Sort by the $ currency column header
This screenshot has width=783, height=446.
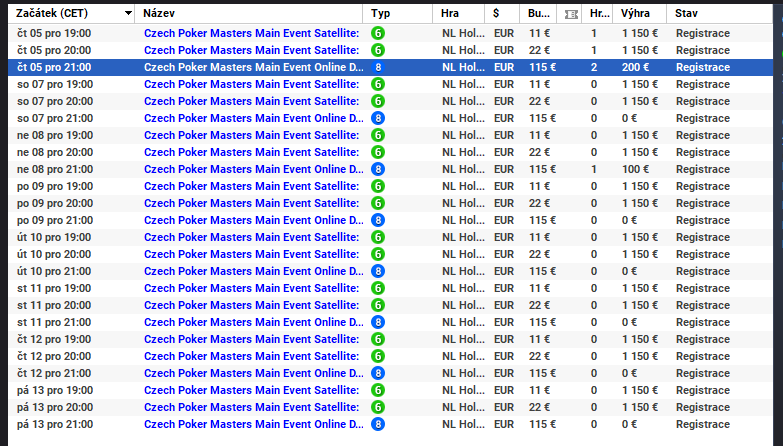[x=502, y=13]
